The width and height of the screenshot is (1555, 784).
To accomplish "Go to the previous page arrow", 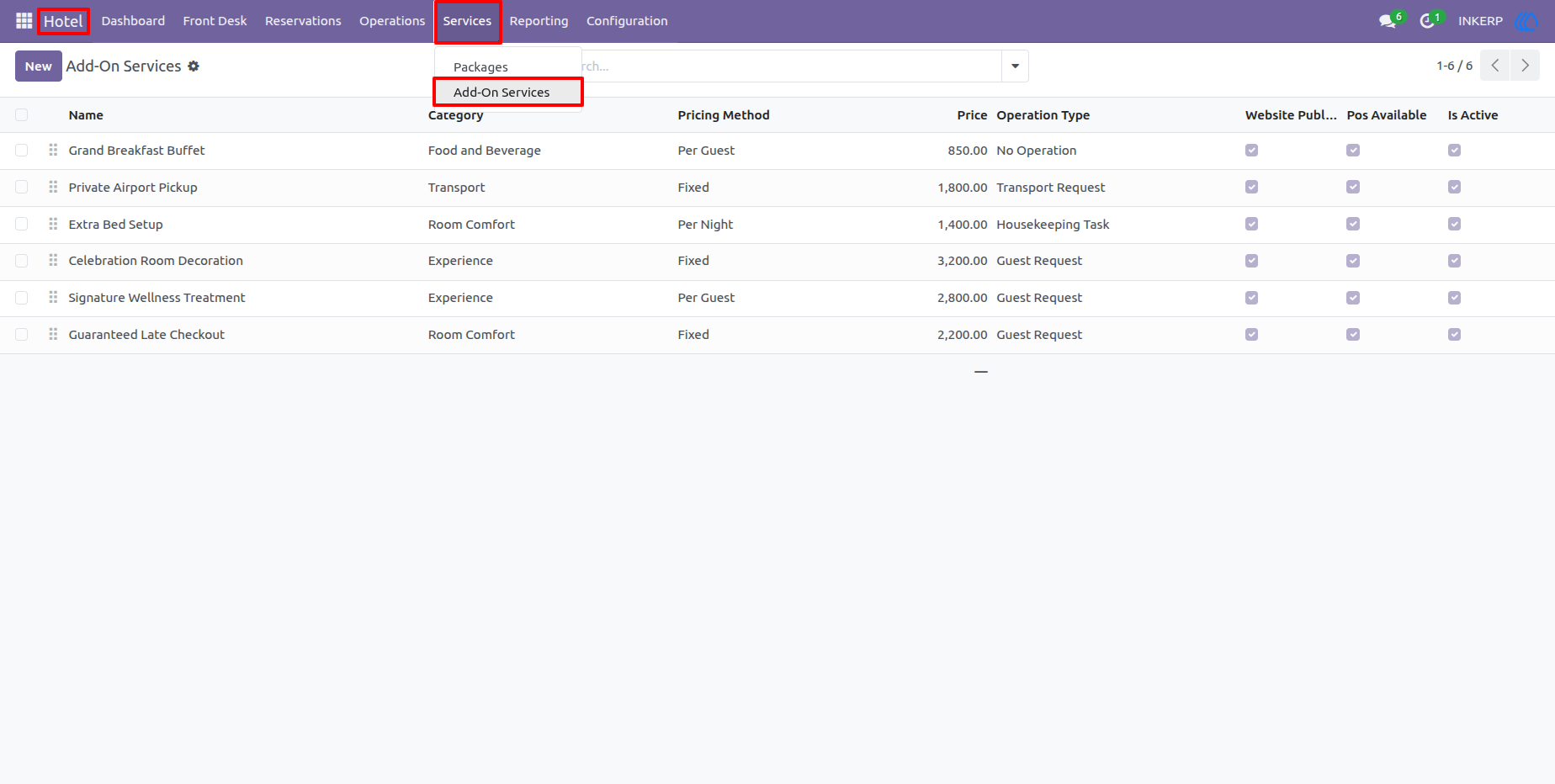I will tap(1495, 66).
